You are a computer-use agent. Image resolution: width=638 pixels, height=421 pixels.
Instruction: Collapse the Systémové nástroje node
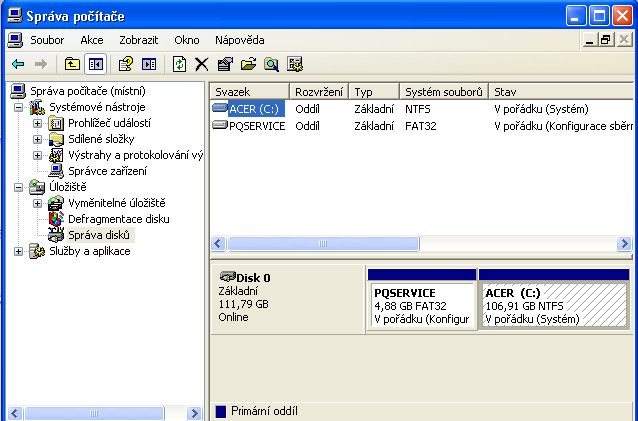click(x=18, y=107)
